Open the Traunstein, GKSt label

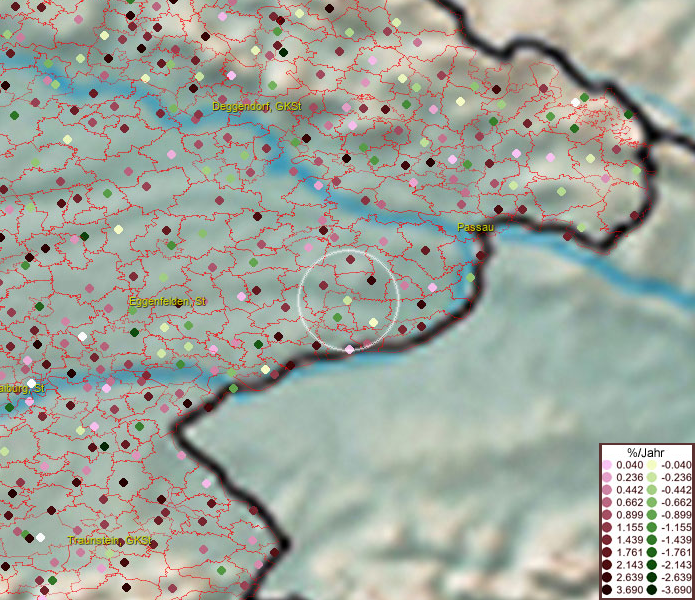(x=109, y=540)
